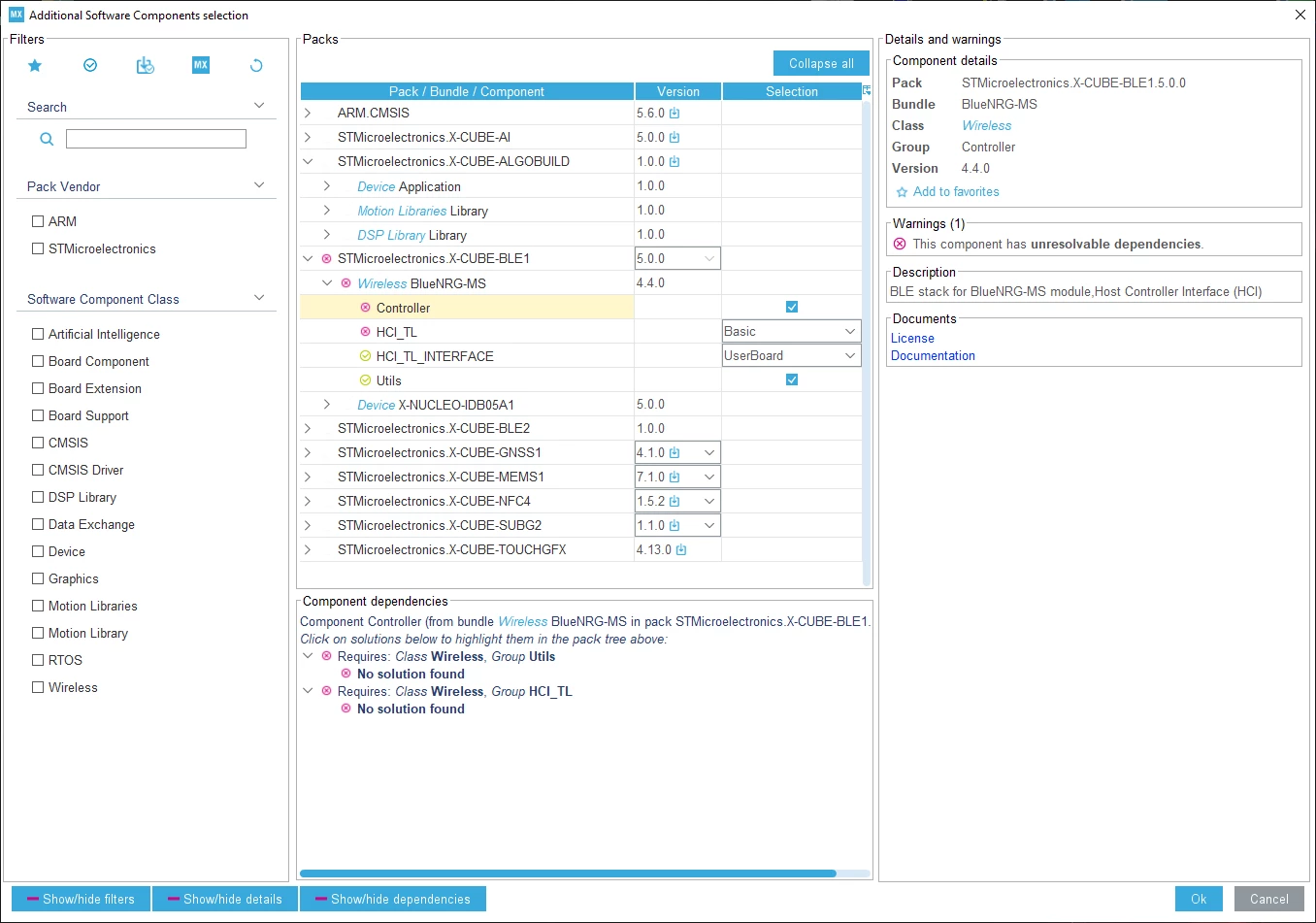Screen dimensions: 1316x923
Task: Enable the RTOS class filter
Action: pyautogui.click(x=38, y=660)
